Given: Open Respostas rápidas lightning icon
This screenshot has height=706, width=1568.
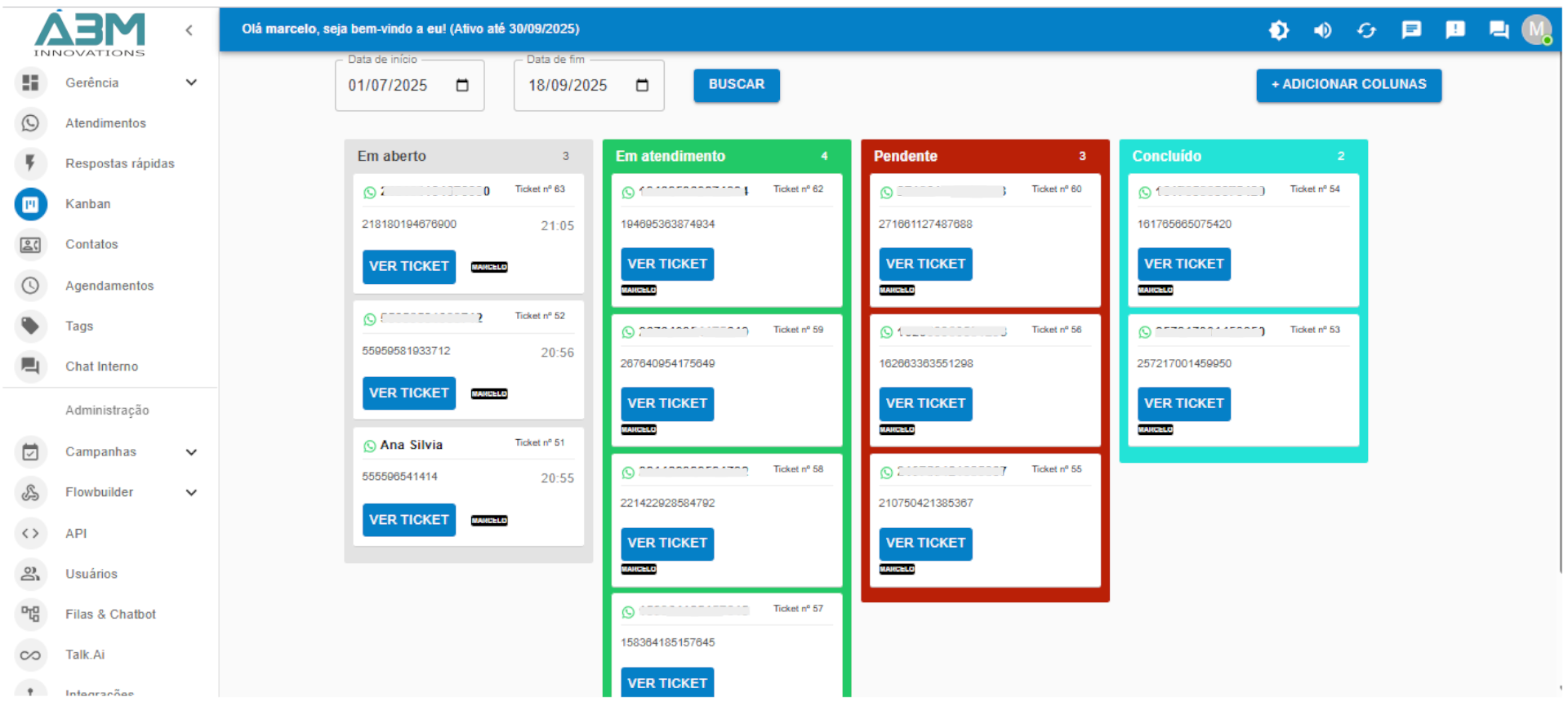Looking at the screenshot, I should click(x=31, y=163).
